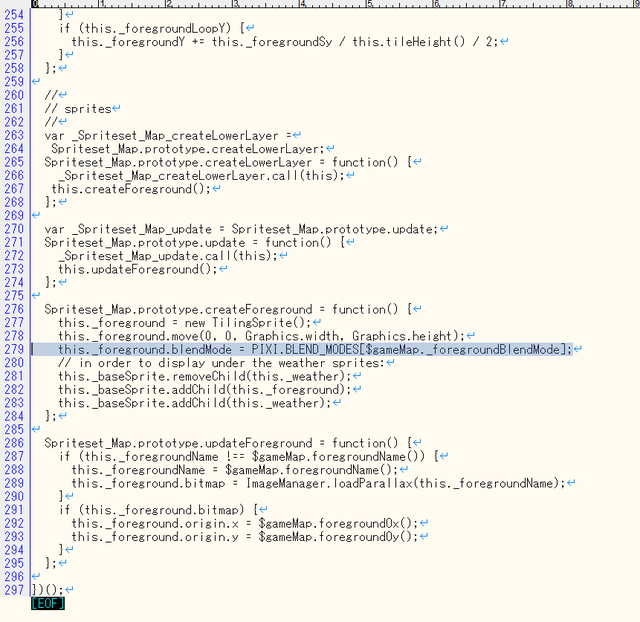This screenshot has height=622, width=640.
Task: Click 'if (this._foregroundLoopY) {' line
Action: point(151,28)
